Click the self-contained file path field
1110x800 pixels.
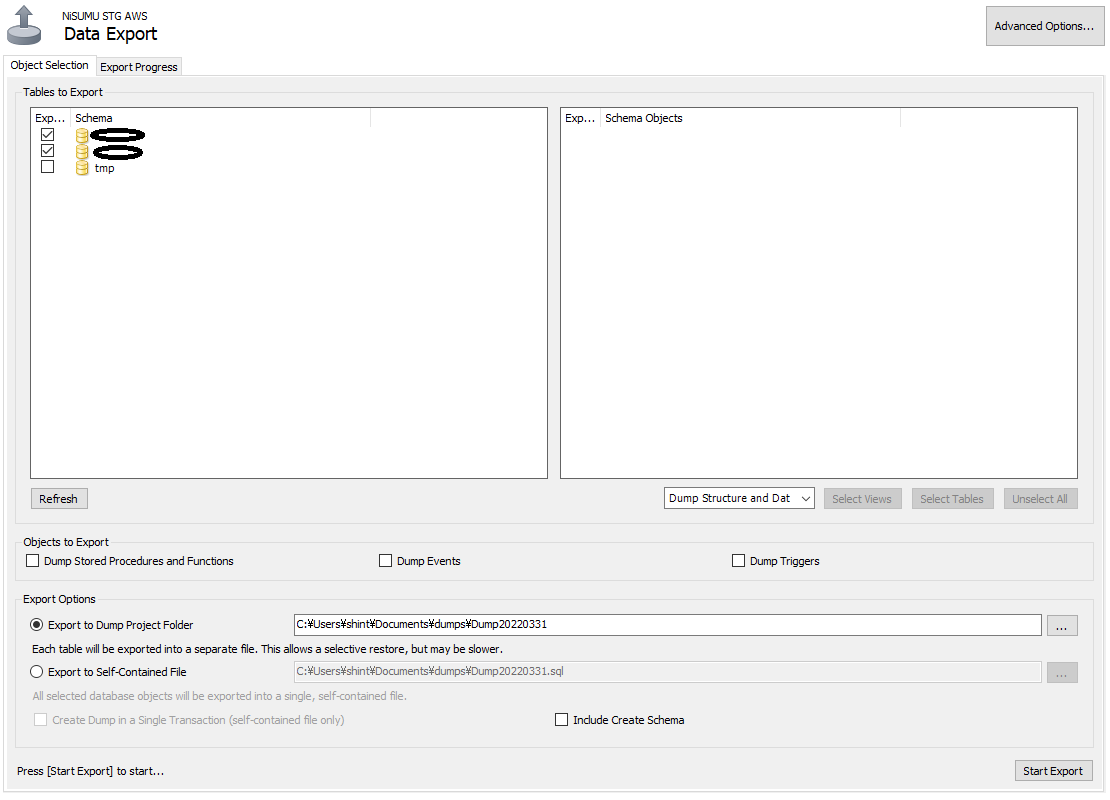coord(668,672)
